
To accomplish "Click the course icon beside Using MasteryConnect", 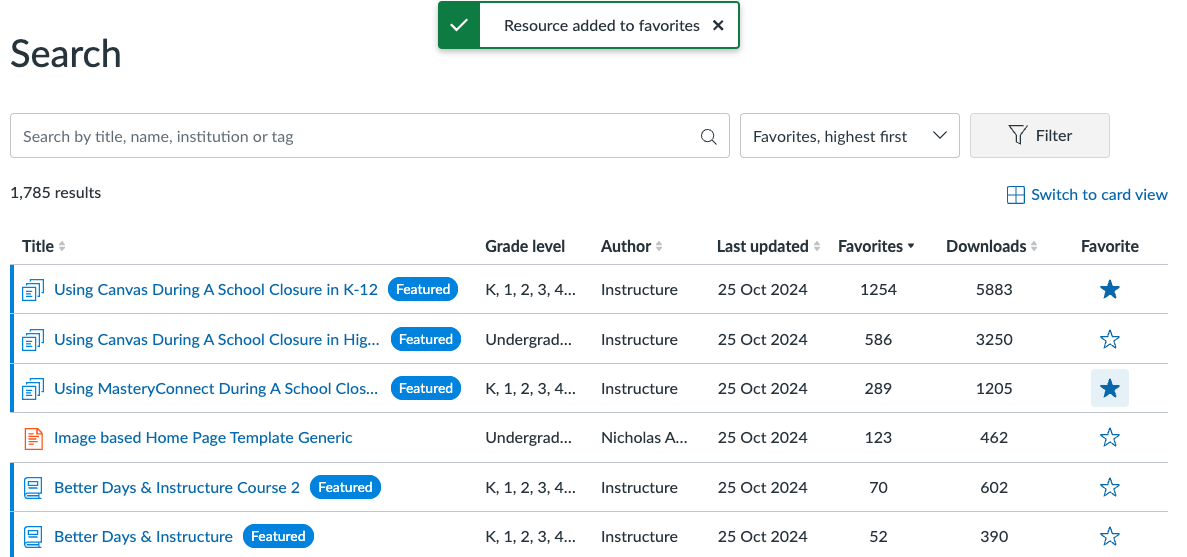I will [x=33, y=389].
